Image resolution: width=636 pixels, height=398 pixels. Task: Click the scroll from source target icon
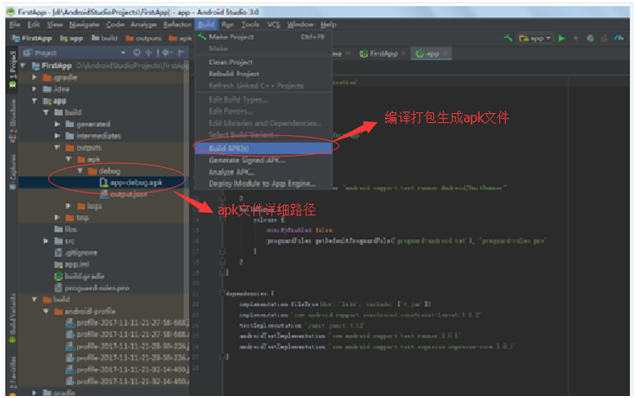(x=137, y=53)
